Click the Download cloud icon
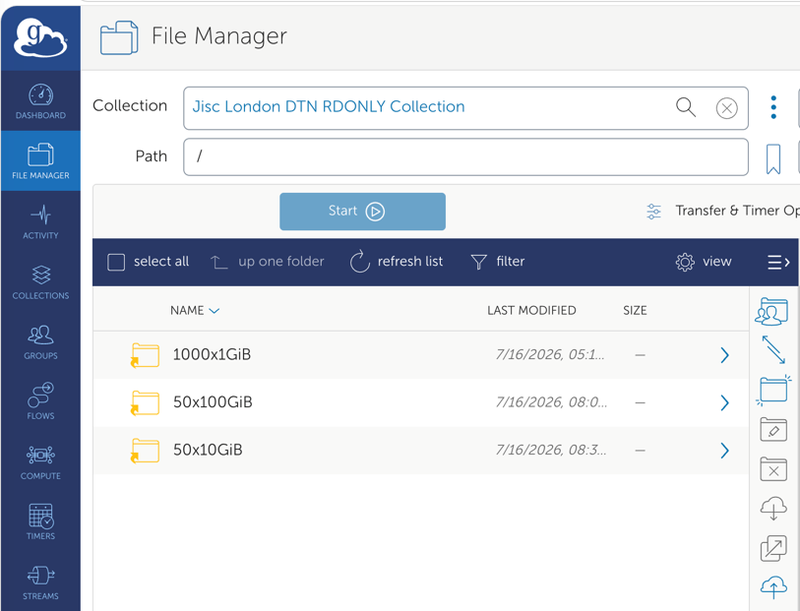800x611 pixels. point(773,508)
